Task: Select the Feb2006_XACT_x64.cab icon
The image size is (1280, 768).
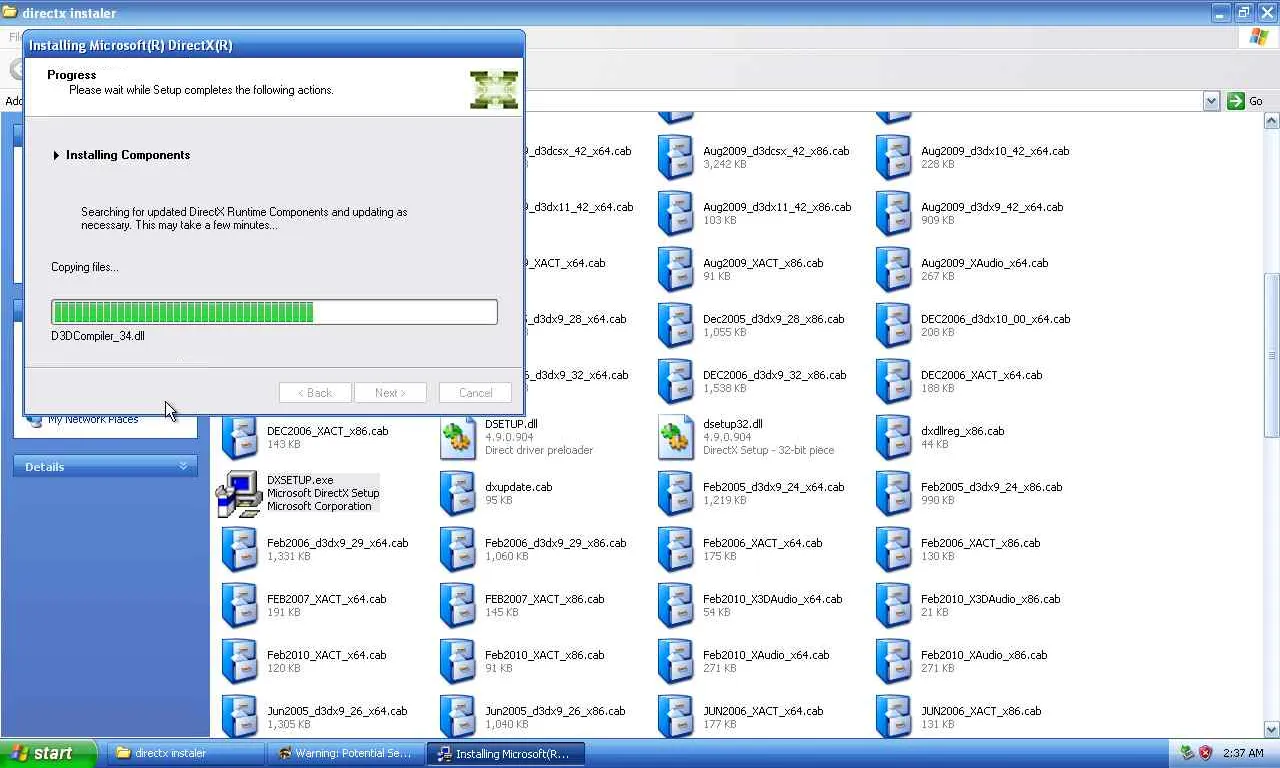Action: (x=676, y=549)
